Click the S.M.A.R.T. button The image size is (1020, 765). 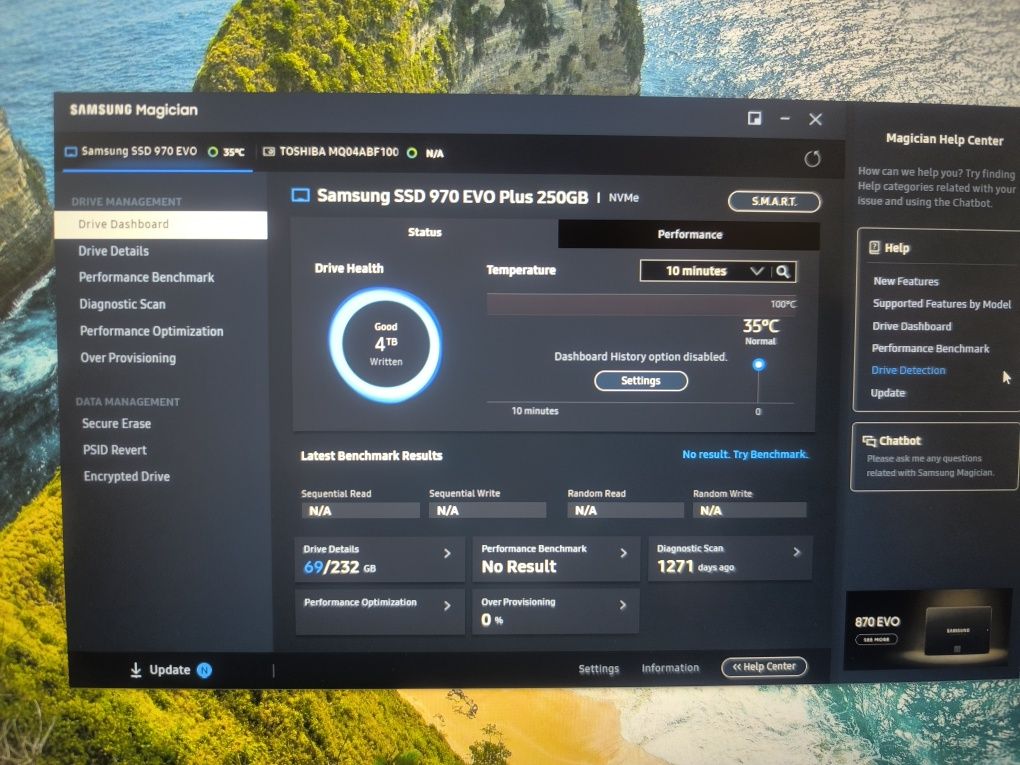773,202
